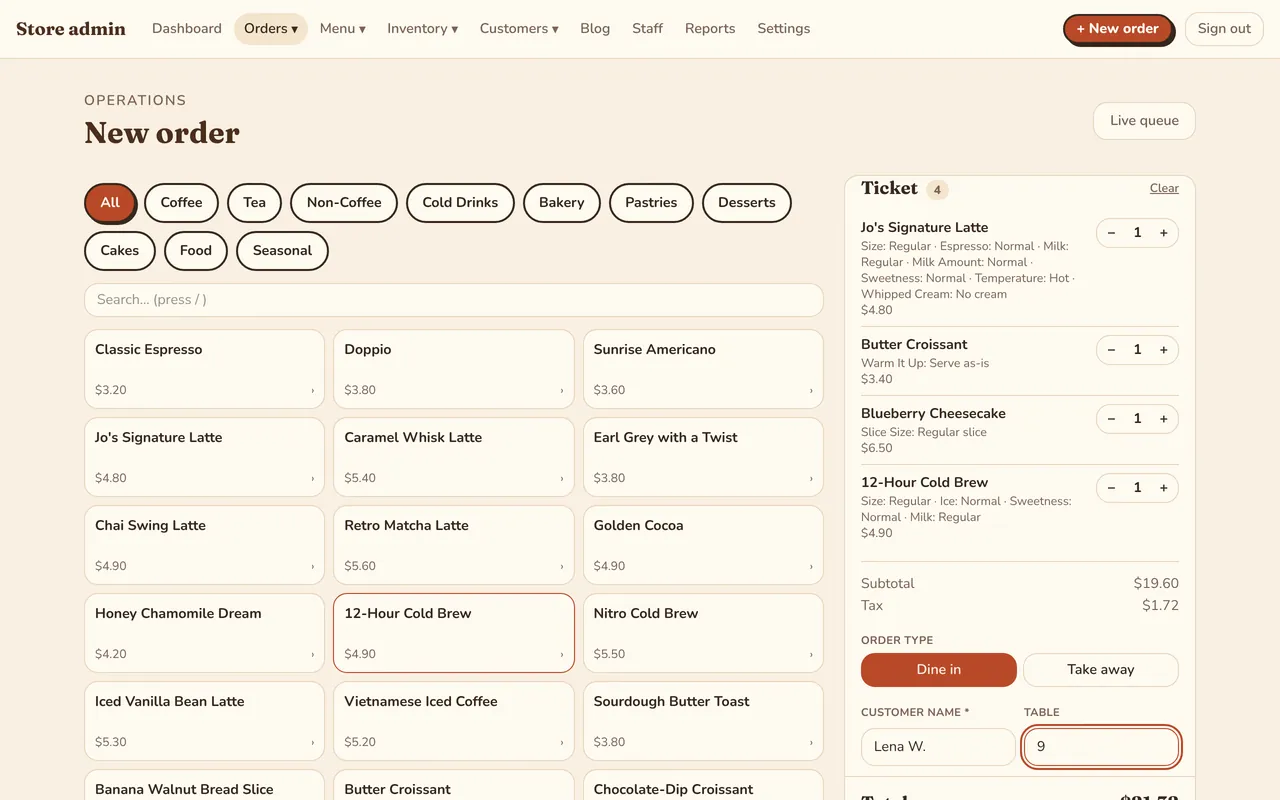Filter menu items by Coffee
1280x800 pixels.
point(181,203)
